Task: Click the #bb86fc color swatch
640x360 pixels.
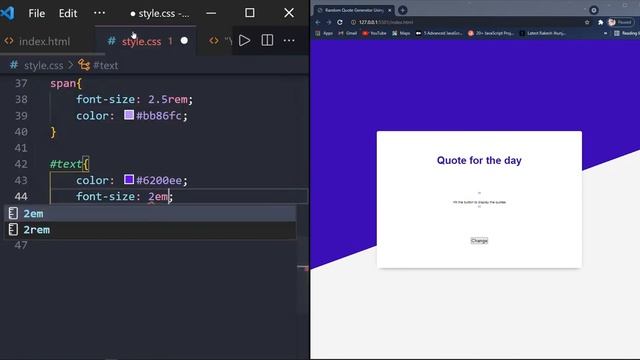Action: tap(129, 115)
